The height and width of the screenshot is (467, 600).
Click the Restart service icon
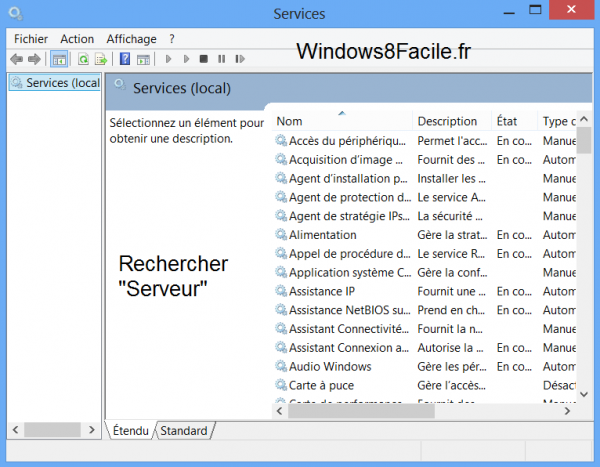pos(240,59)
